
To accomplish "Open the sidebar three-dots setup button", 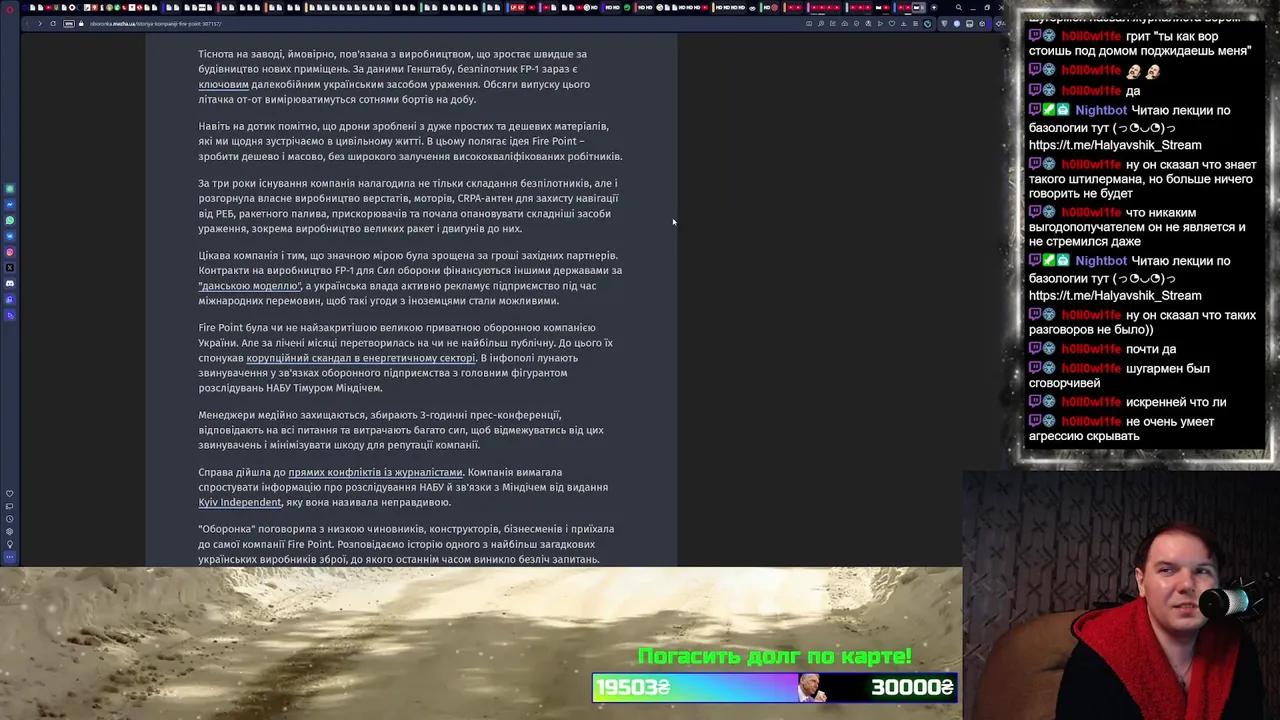I will [x=10, y=557].
